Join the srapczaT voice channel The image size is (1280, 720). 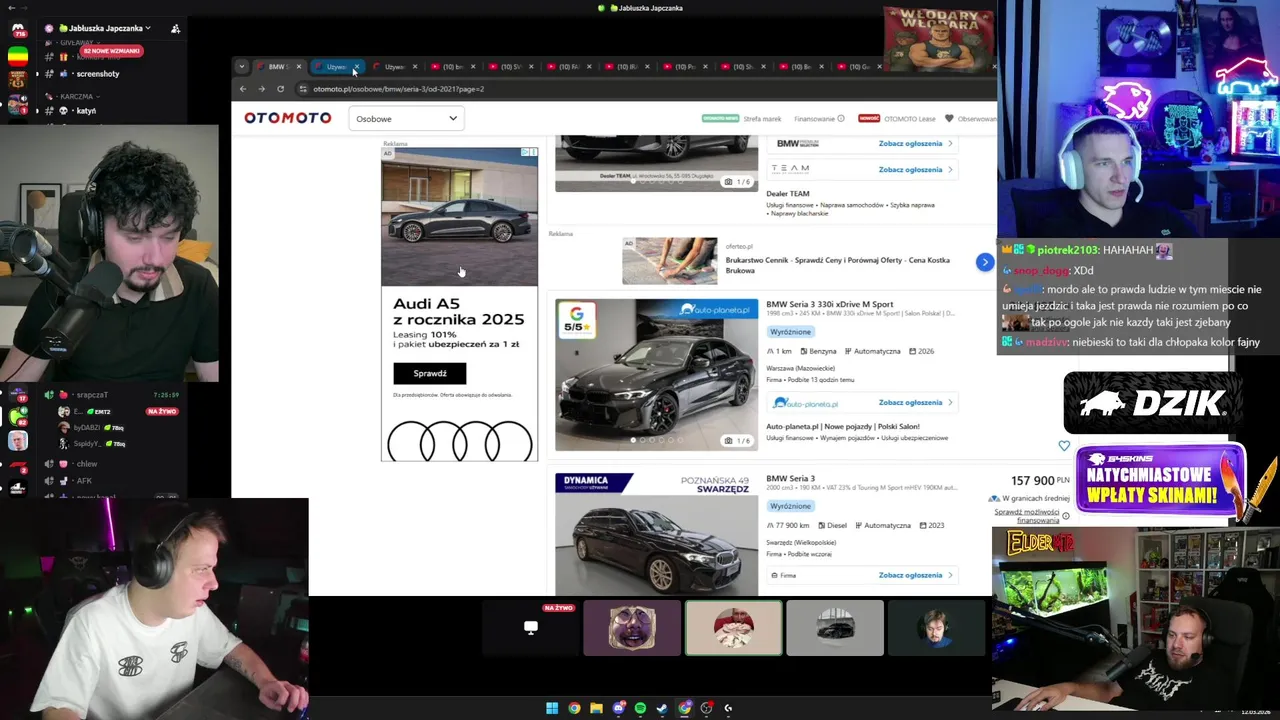[x=92, y=395]
